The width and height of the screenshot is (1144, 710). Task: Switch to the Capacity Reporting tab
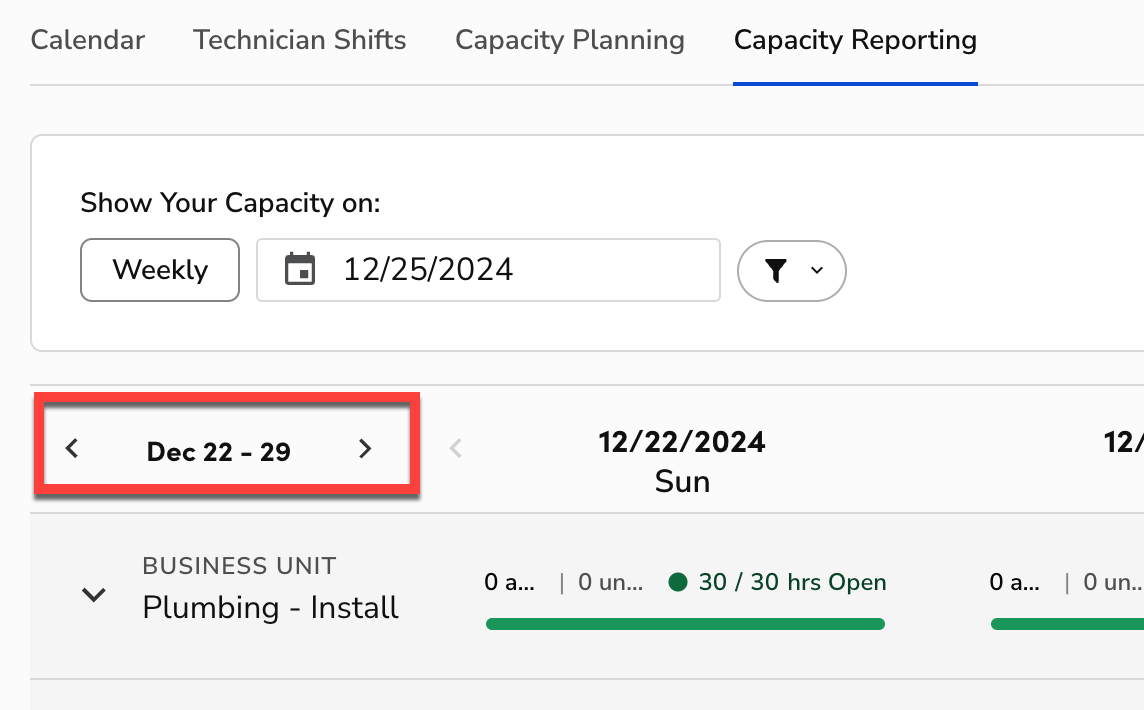pyautogui.click(x=855, y=40)
